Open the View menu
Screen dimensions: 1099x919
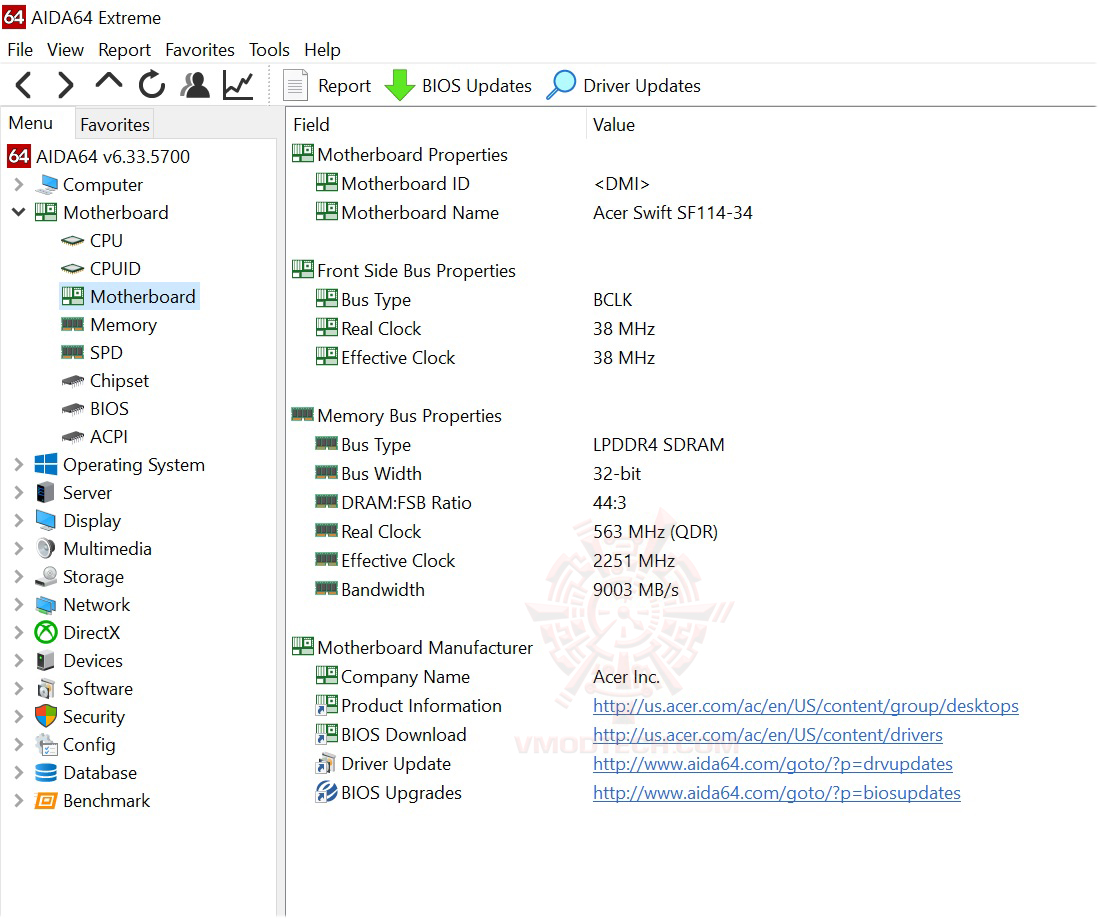coord(65,50)
